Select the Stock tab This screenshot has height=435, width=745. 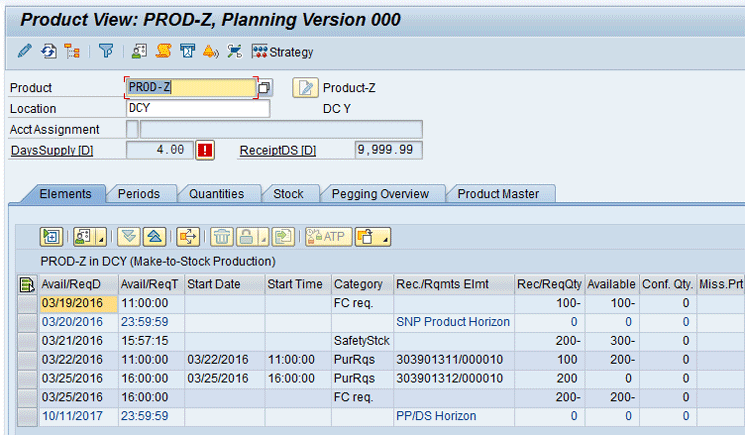pos(289,194)
